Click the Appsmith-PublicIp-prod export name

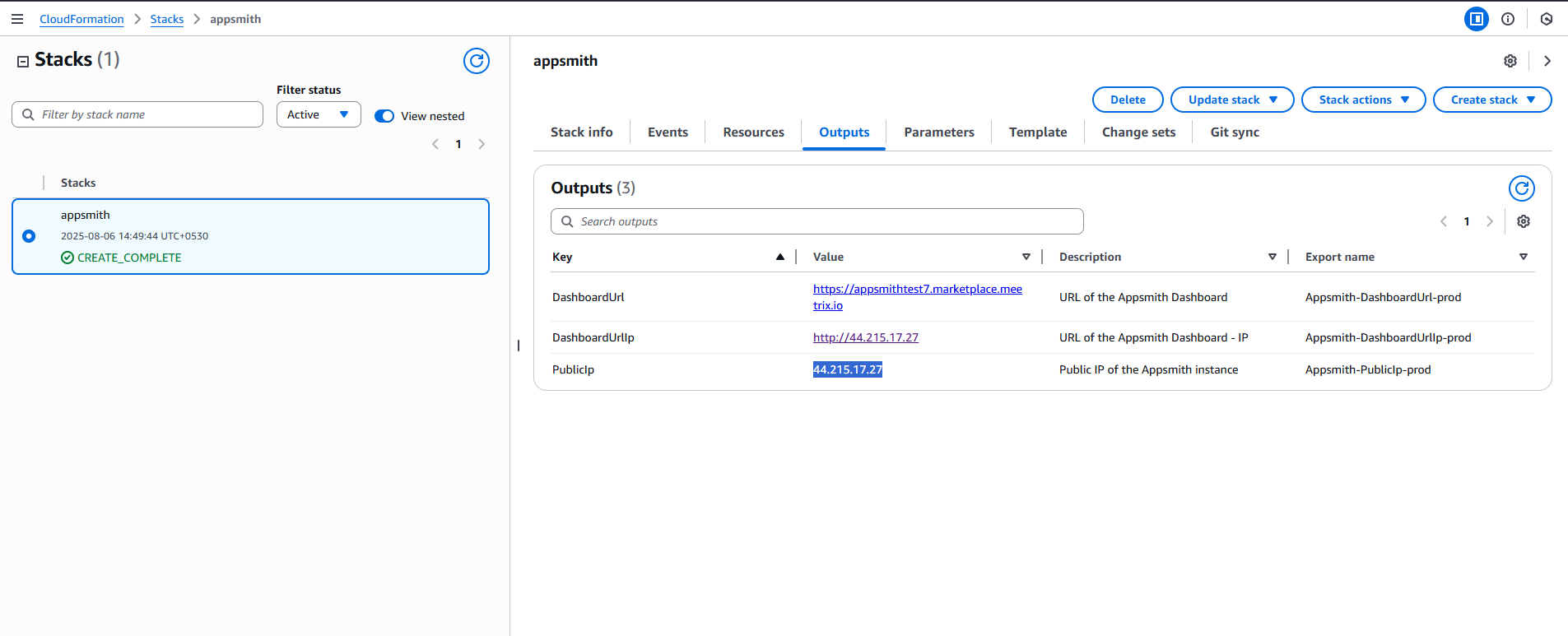[x=1368, y=369]
